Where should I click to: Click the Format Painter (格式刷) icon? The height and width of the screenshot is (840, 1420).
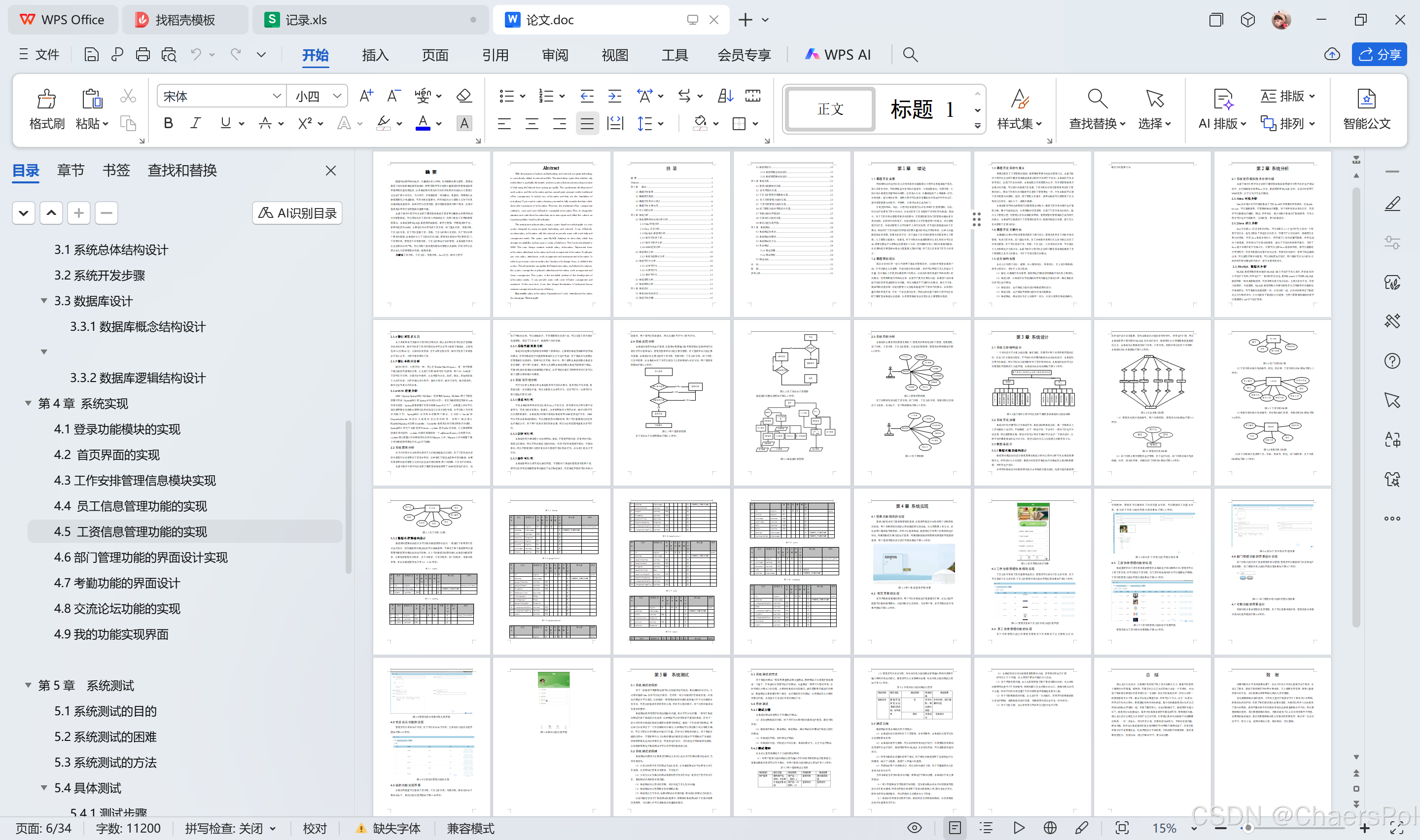(x=46, y=99)
